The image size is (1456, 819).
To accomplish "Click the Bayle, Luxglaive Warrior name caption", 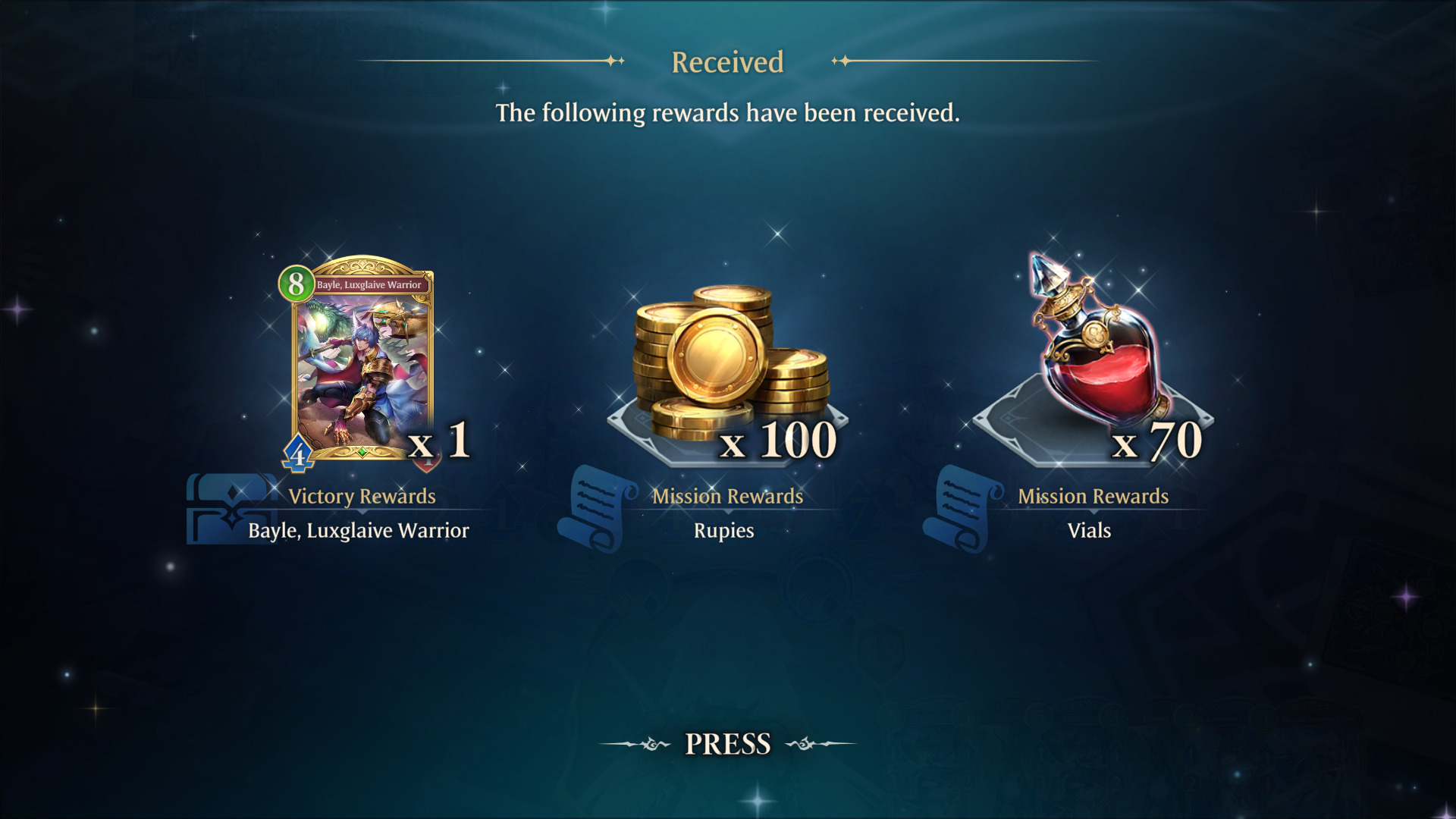I will 359,531.
